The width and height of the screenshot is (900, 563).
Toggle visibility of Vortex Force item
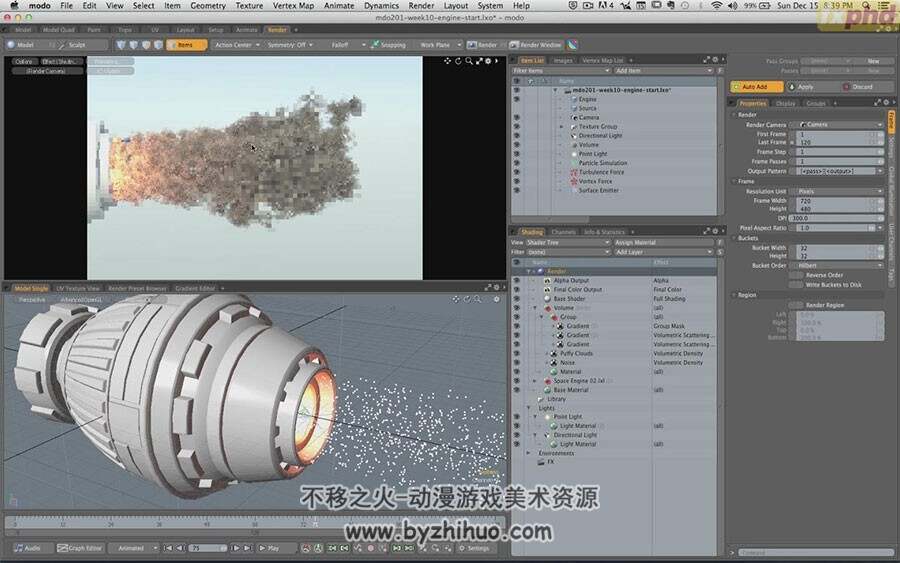tap(517, 181)
